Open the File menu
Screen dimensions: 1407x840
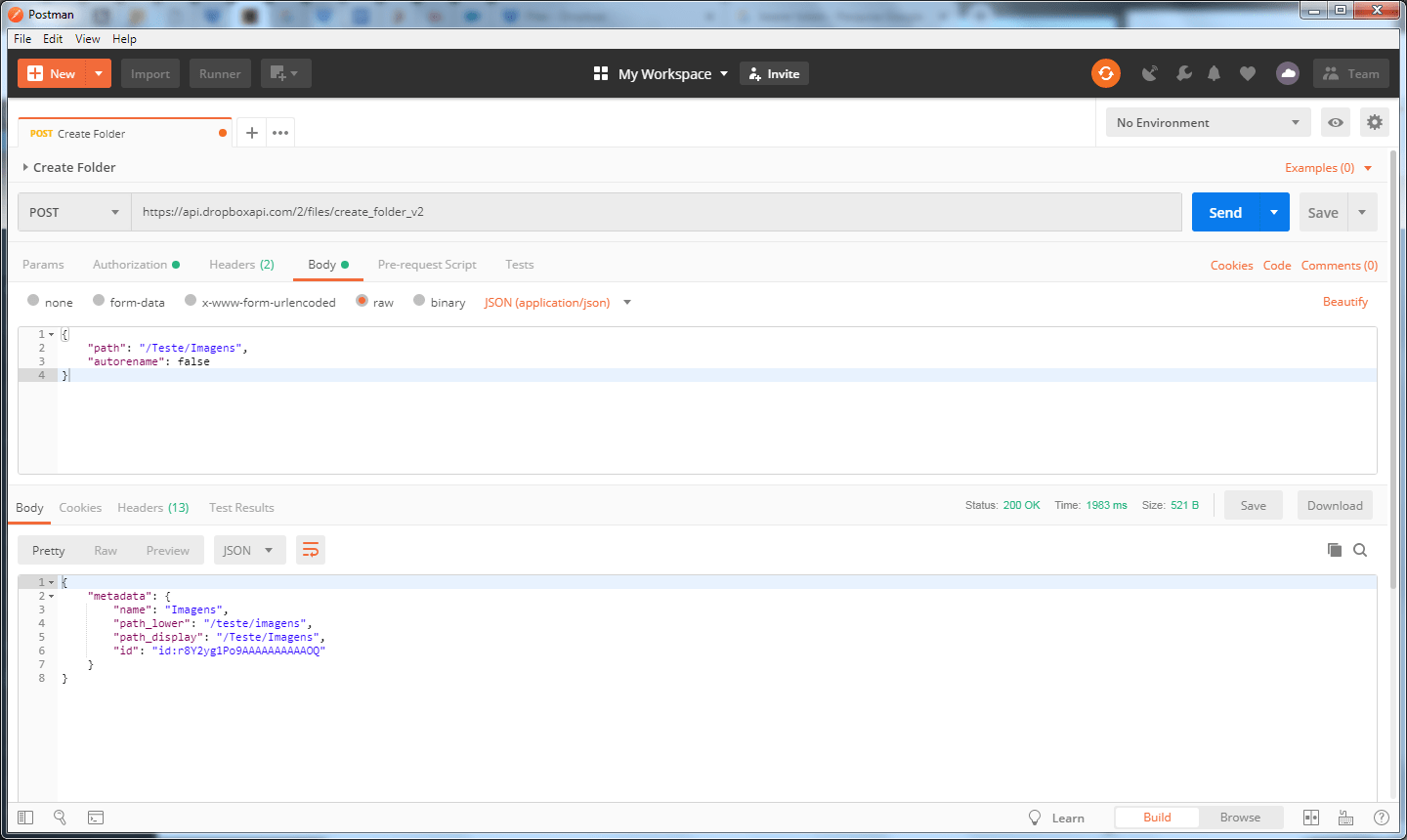point(22,39)
